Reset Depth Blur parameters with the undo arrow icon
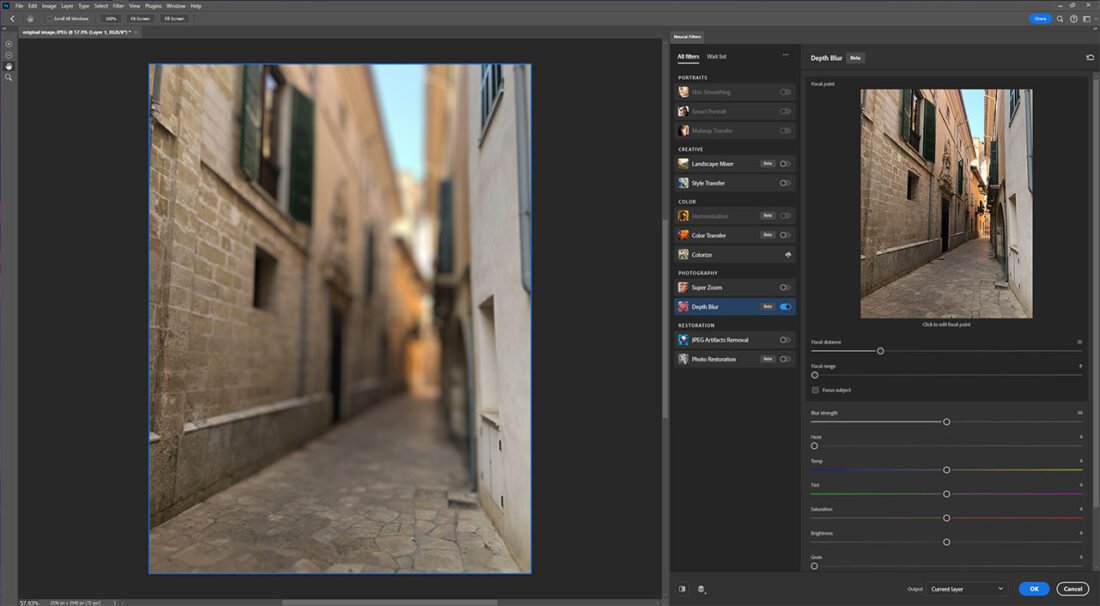Viewport: 1100px width, 606px height. pos(1089,58)
